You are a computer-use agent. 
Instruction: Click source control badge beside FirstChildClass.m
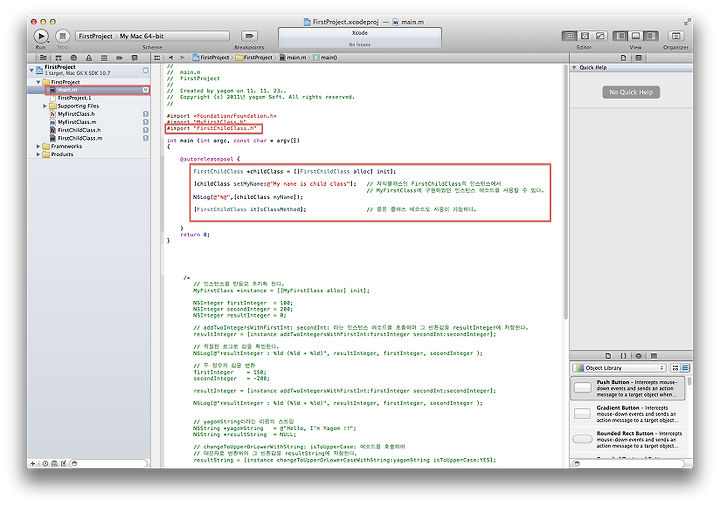pyautogui.click(x=146, y=138)
